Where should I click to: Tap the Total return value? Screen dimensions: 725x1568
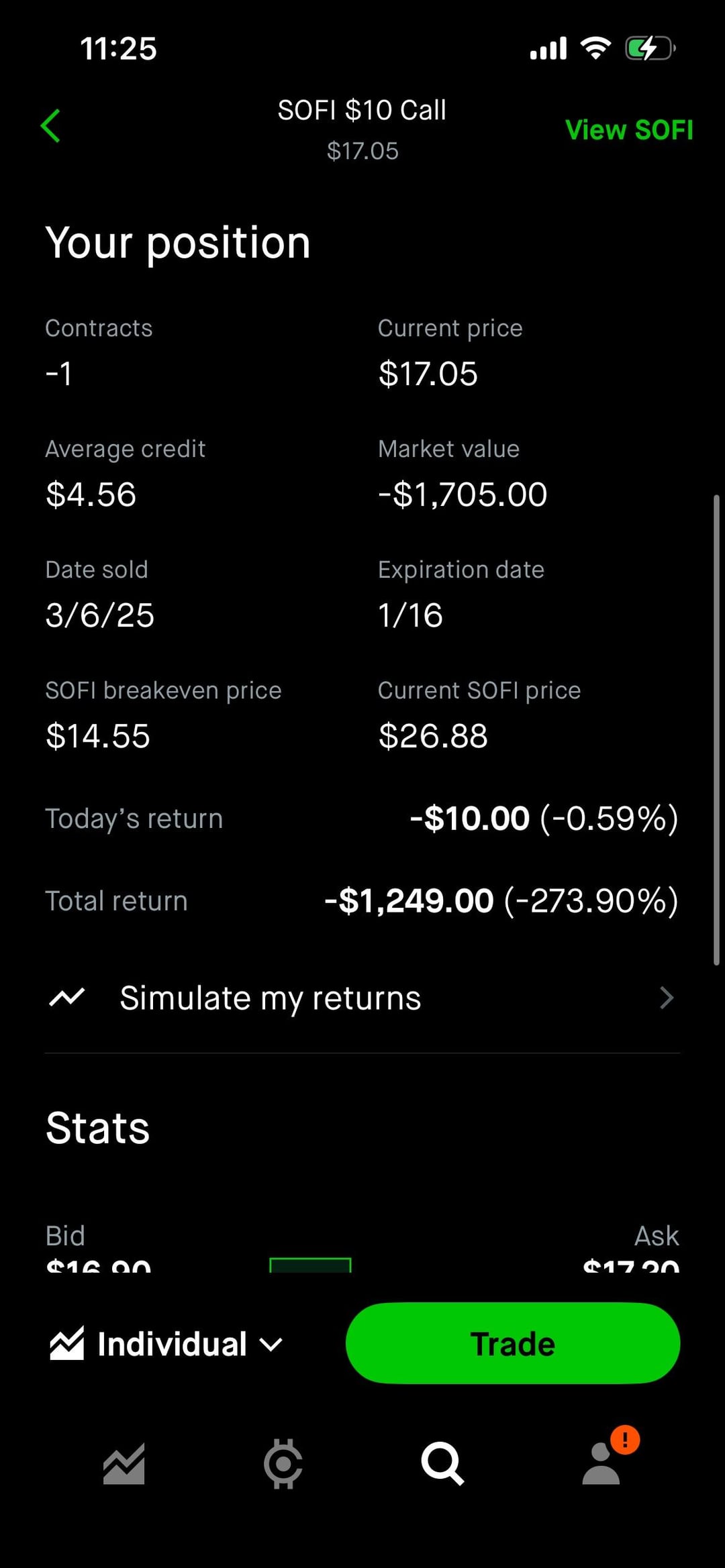pyautogui.click(x=501, y=900)
